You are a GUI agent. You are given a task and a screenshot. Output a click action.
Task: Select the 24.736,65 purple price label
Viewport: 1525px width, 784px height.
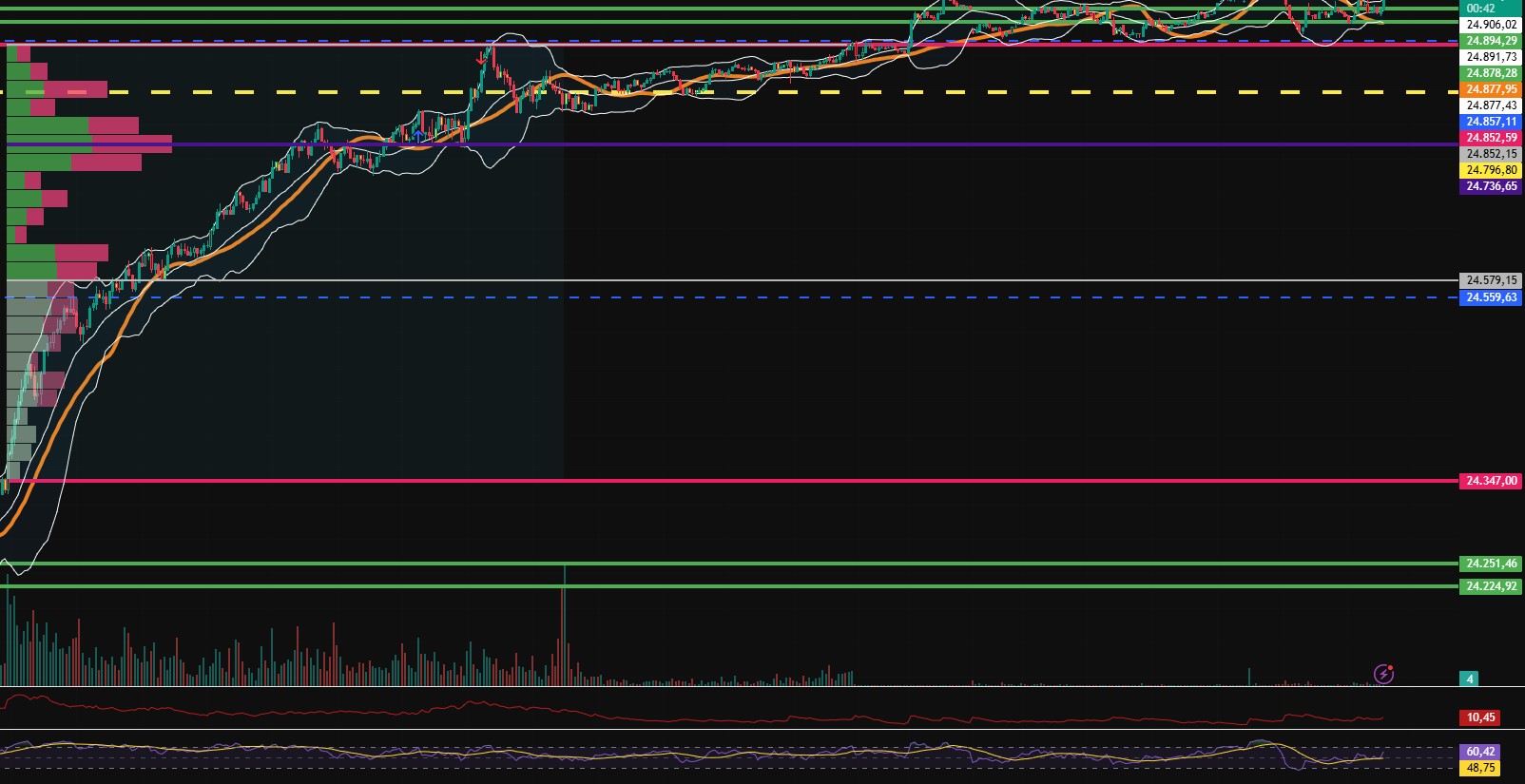(x=1491, y=186)
